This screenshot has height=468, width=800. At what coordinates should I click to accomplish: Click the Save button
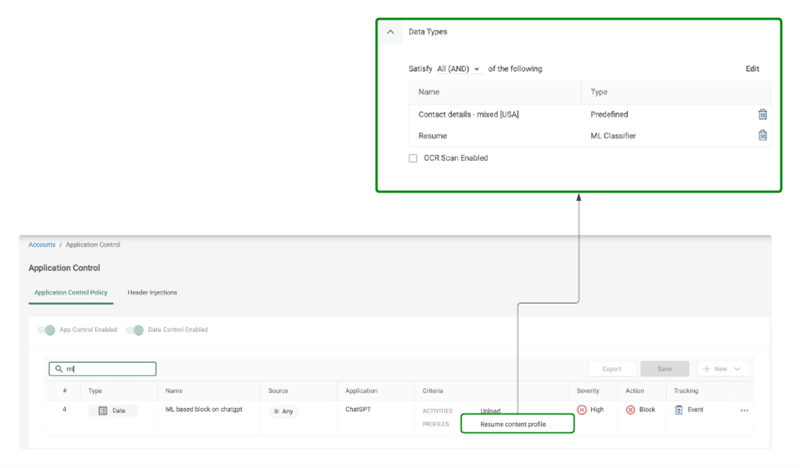[x=664, y=368]
